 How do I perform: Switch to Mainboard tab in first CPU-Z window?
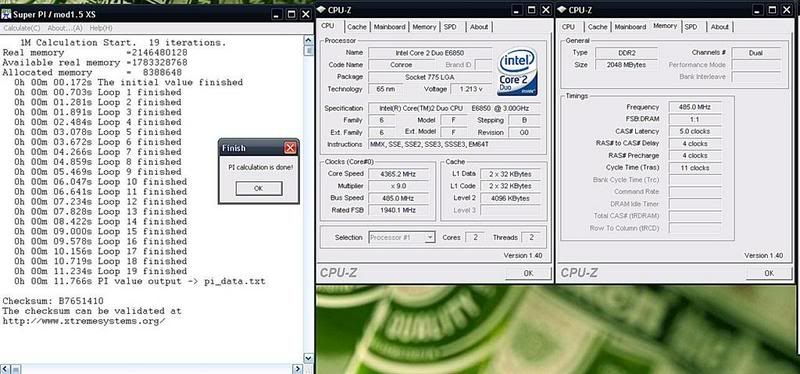tap(389, 27)
